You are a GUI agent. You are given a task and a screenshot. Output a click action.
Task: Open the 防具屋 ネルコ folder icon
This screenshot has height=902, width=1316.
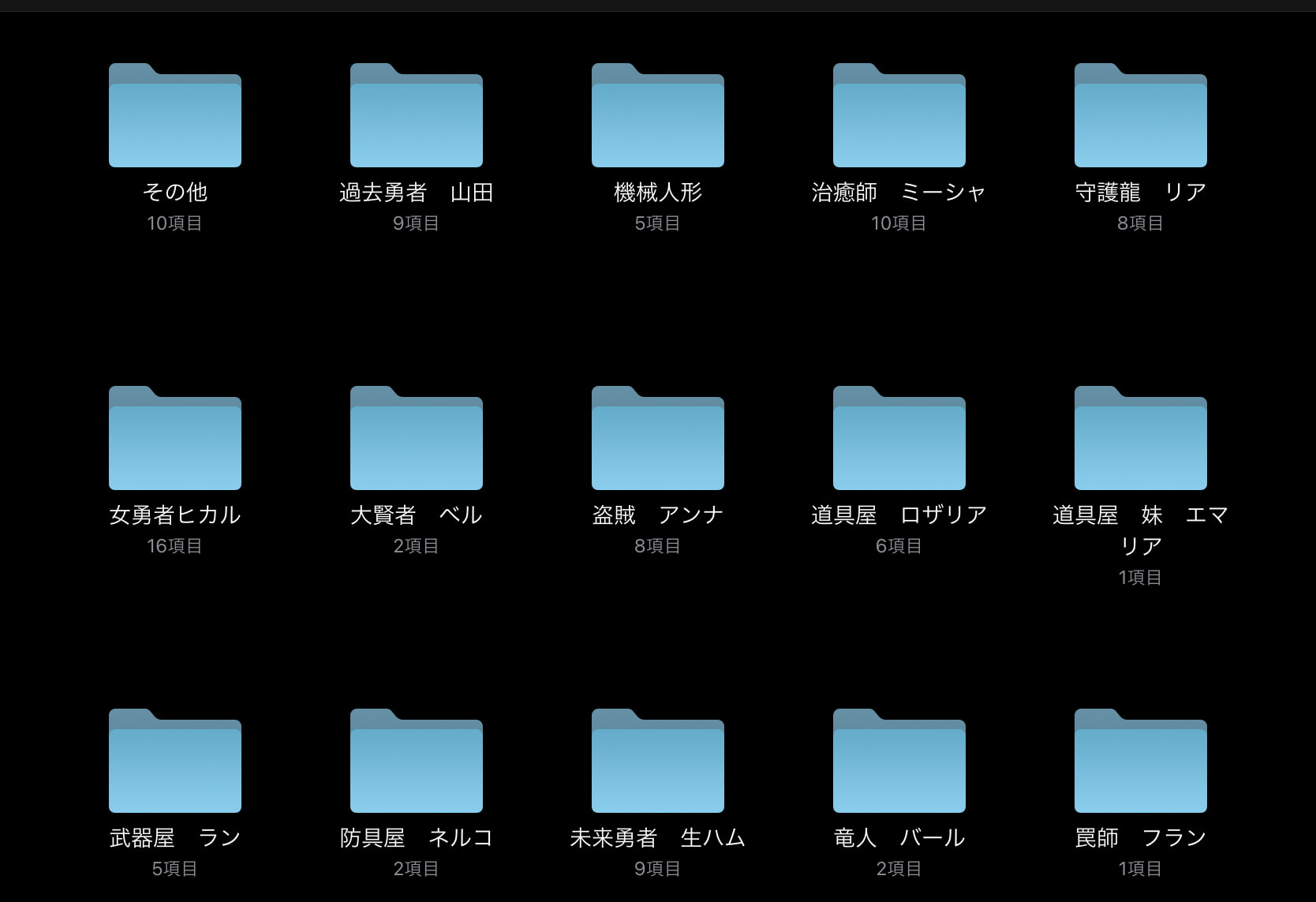click(417, 761)
